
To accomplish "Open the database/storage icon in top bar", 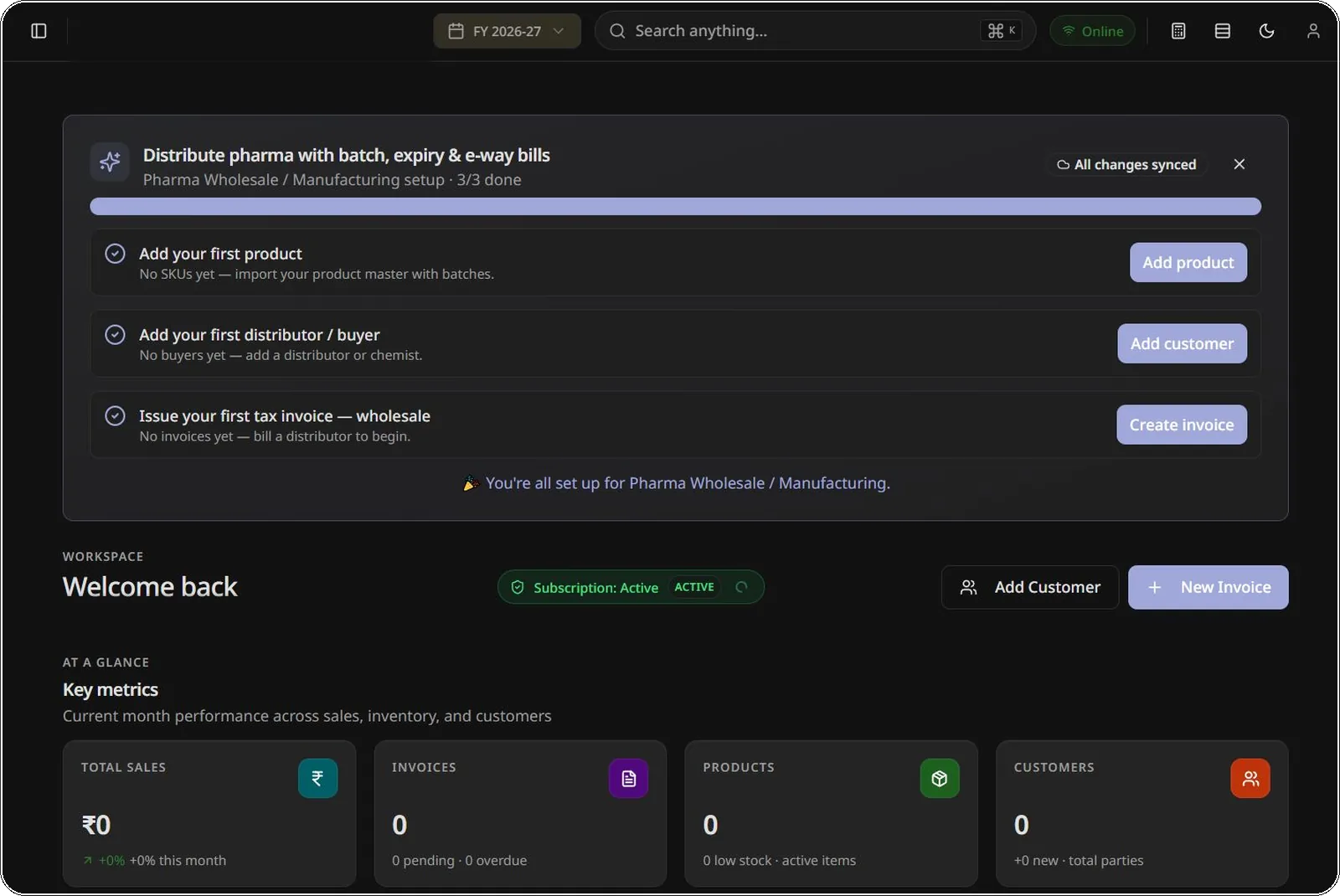I will coord(1223,31).
